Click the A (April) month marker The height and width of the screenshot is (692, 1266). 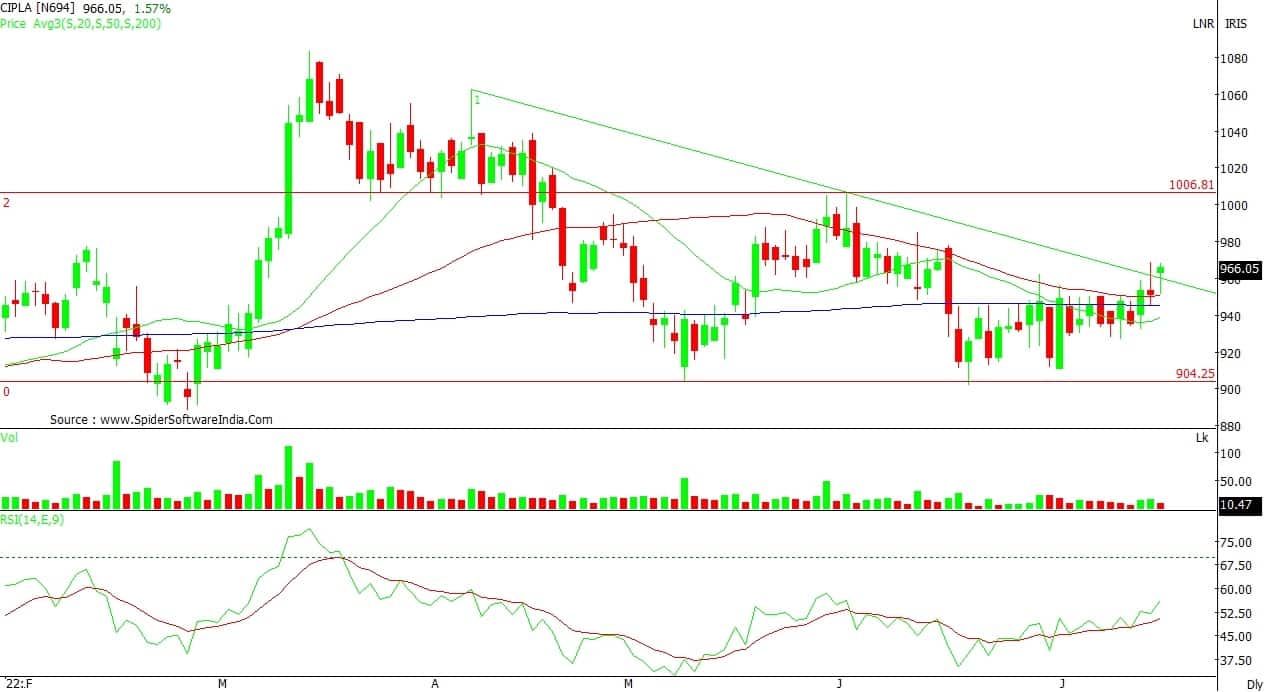[435, 684]
